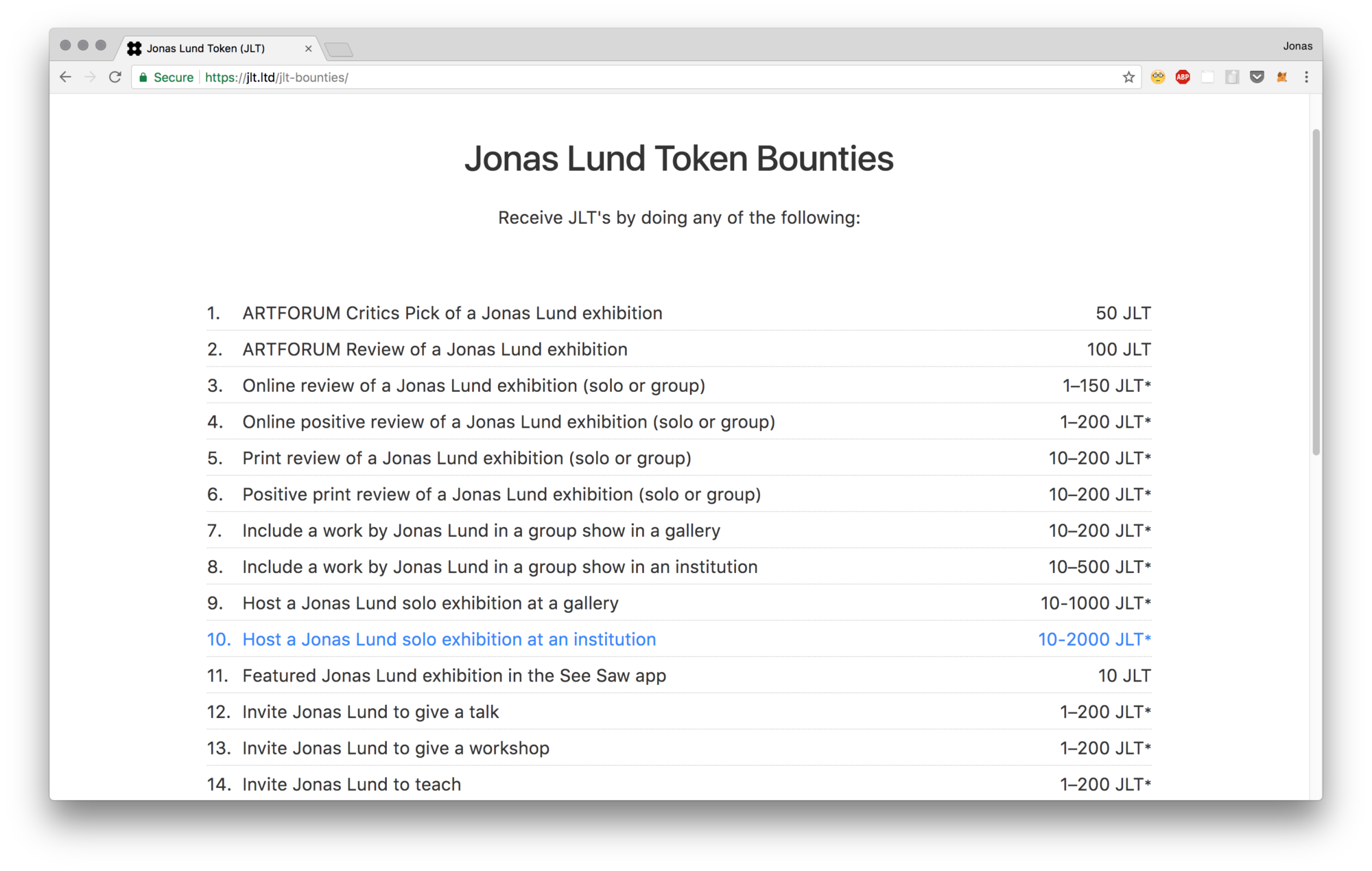
Task: Bookmark this page with the star
Action: coord(1128,78)
